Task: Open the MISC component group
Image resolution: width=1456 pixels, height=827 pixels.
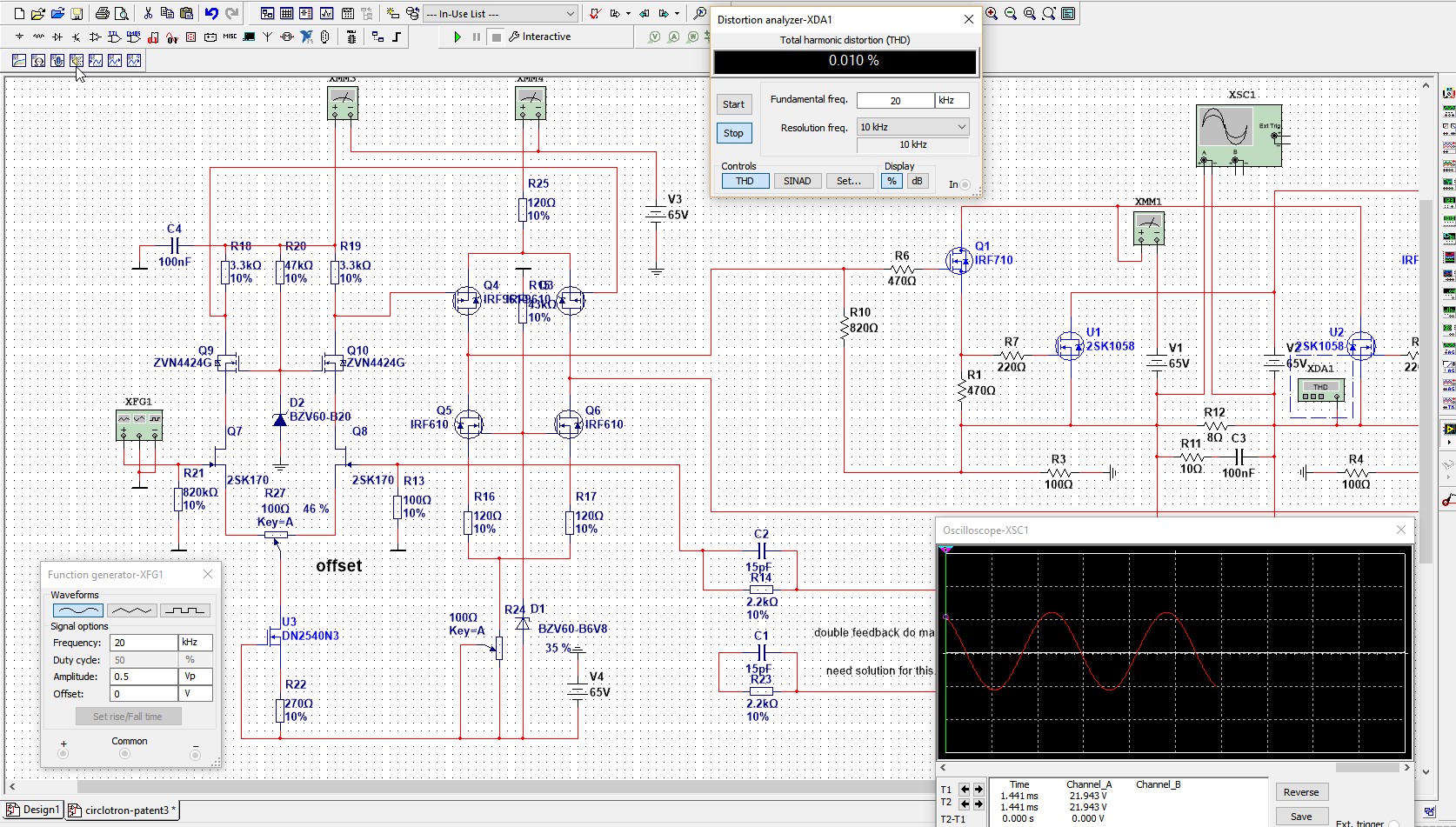Action: (x=230, y=37)
